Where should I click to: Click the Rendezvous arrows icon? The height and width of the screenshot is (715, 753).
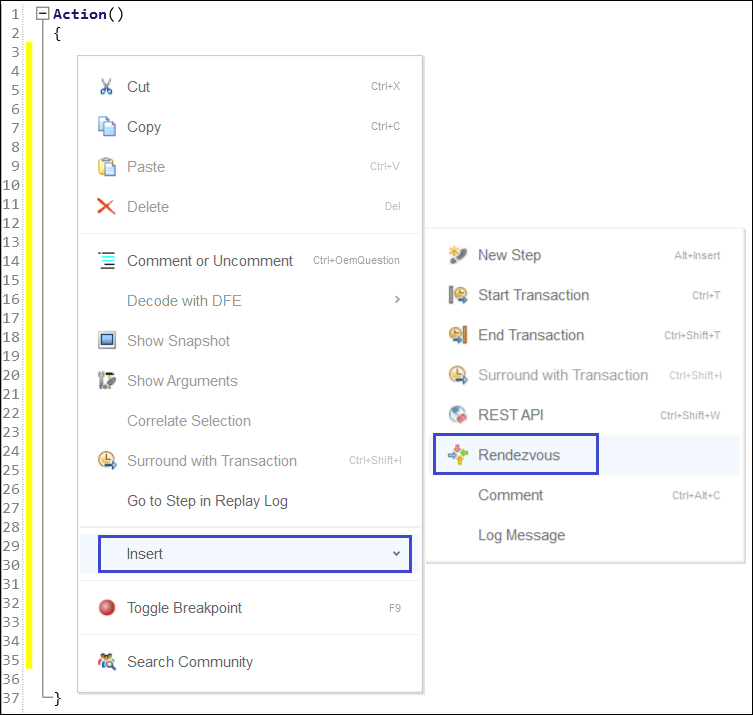pyautogui.click(x=458, y=455)
